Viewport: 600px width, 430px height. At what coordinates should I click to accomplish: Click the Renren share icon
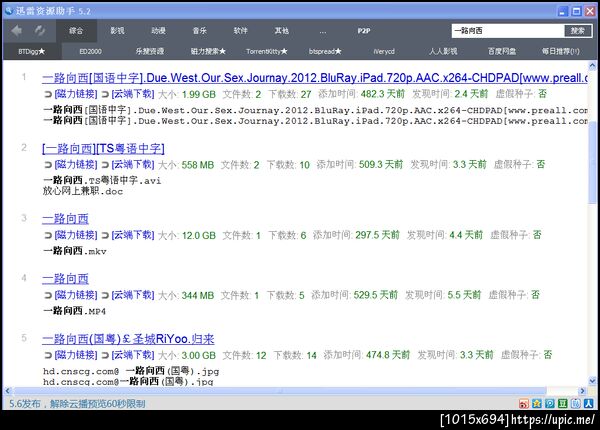589,403
